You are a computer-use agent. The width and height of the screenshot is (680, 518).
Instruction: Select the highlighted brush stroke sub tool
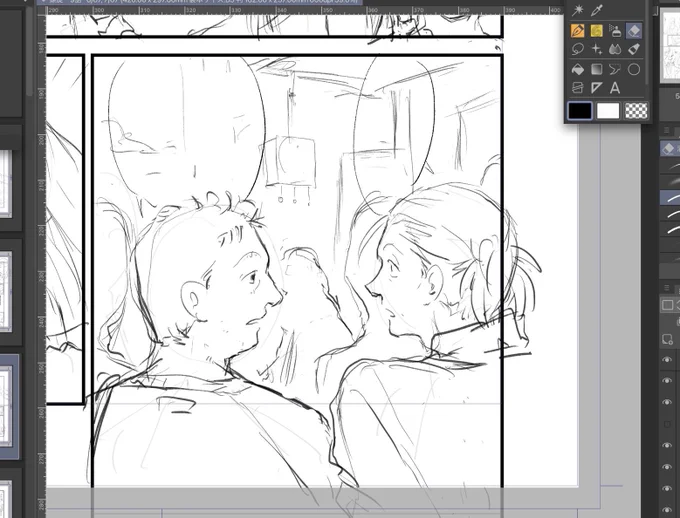coord(670,198)
